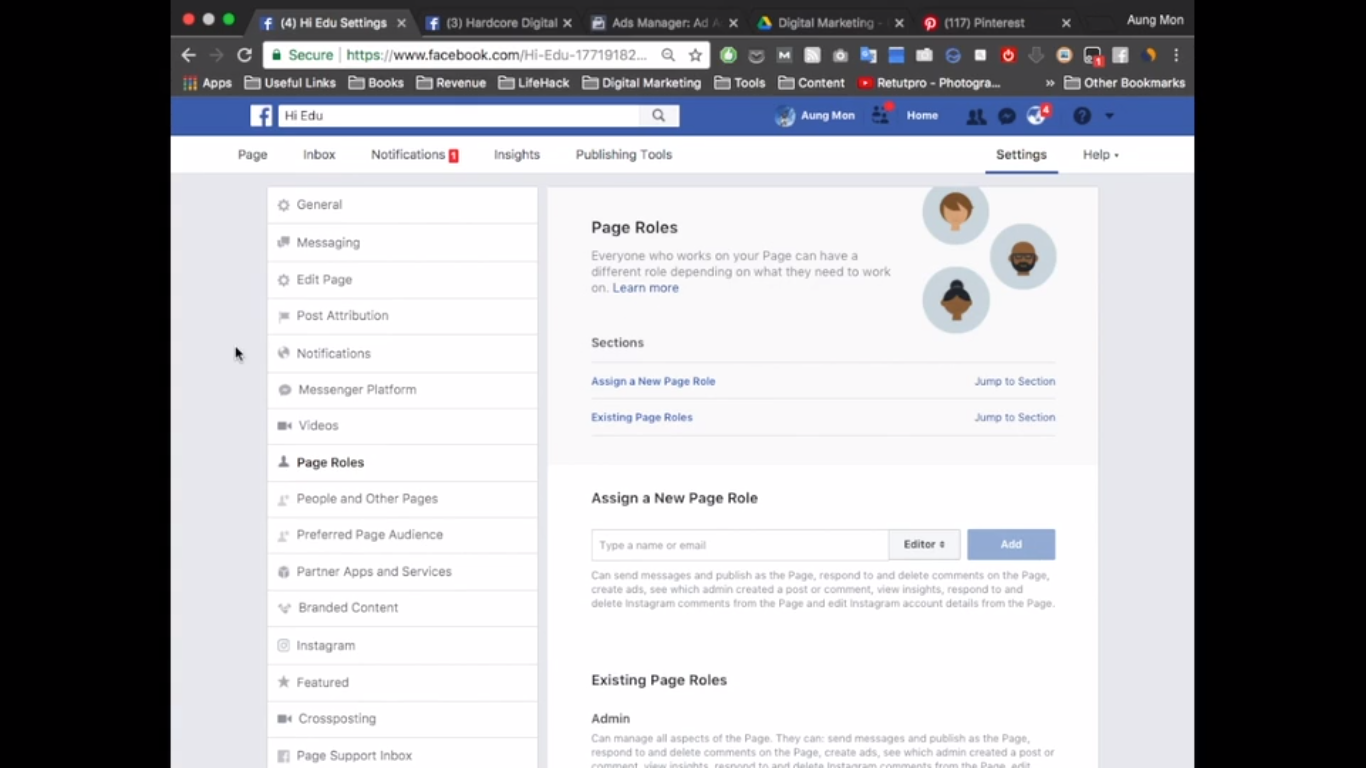1366x768 pixels.
Task: Select Edit Page in settings sidebar
Action: 402,280
